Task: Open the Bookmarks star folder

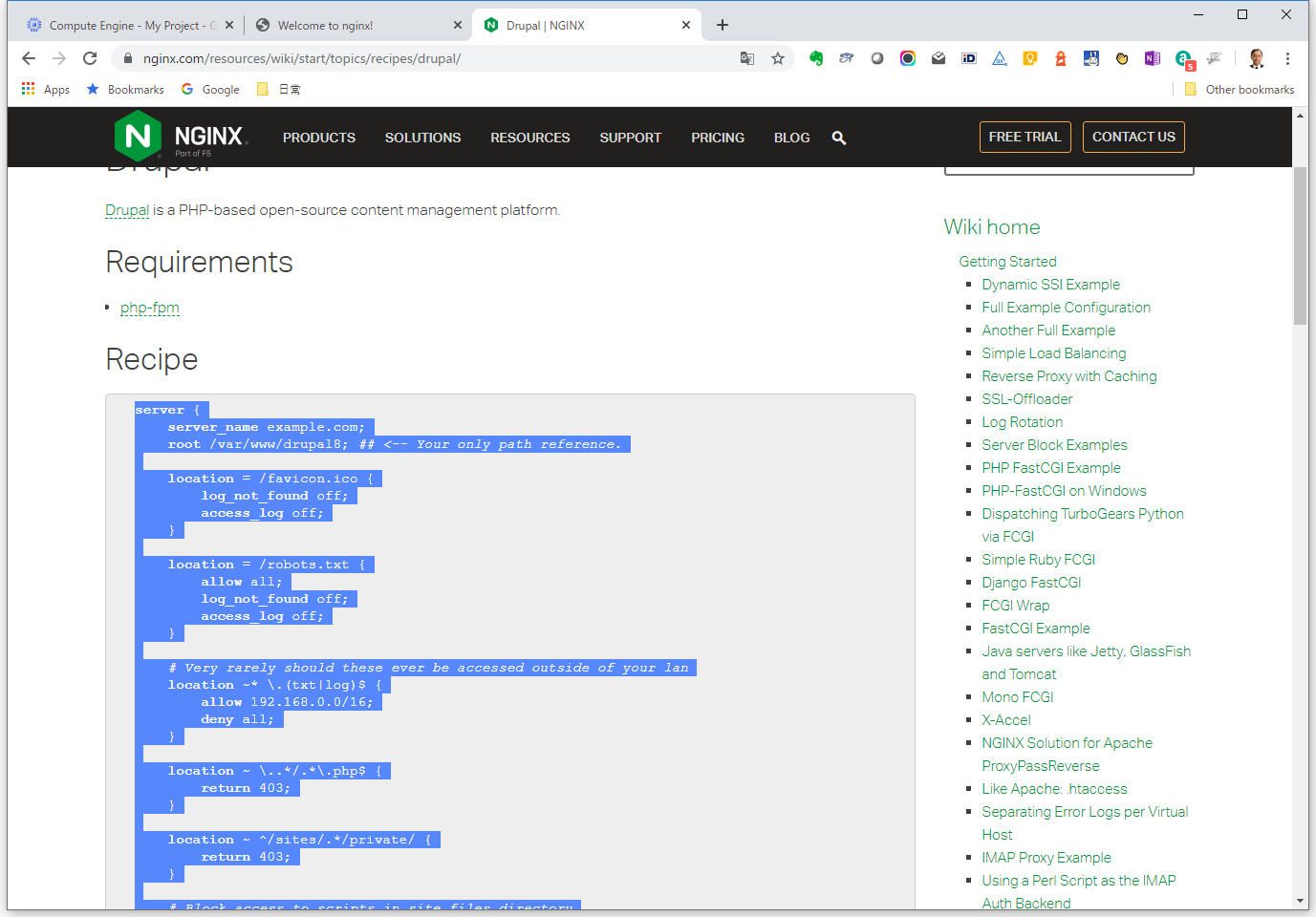Action: (x=125, y=89)
